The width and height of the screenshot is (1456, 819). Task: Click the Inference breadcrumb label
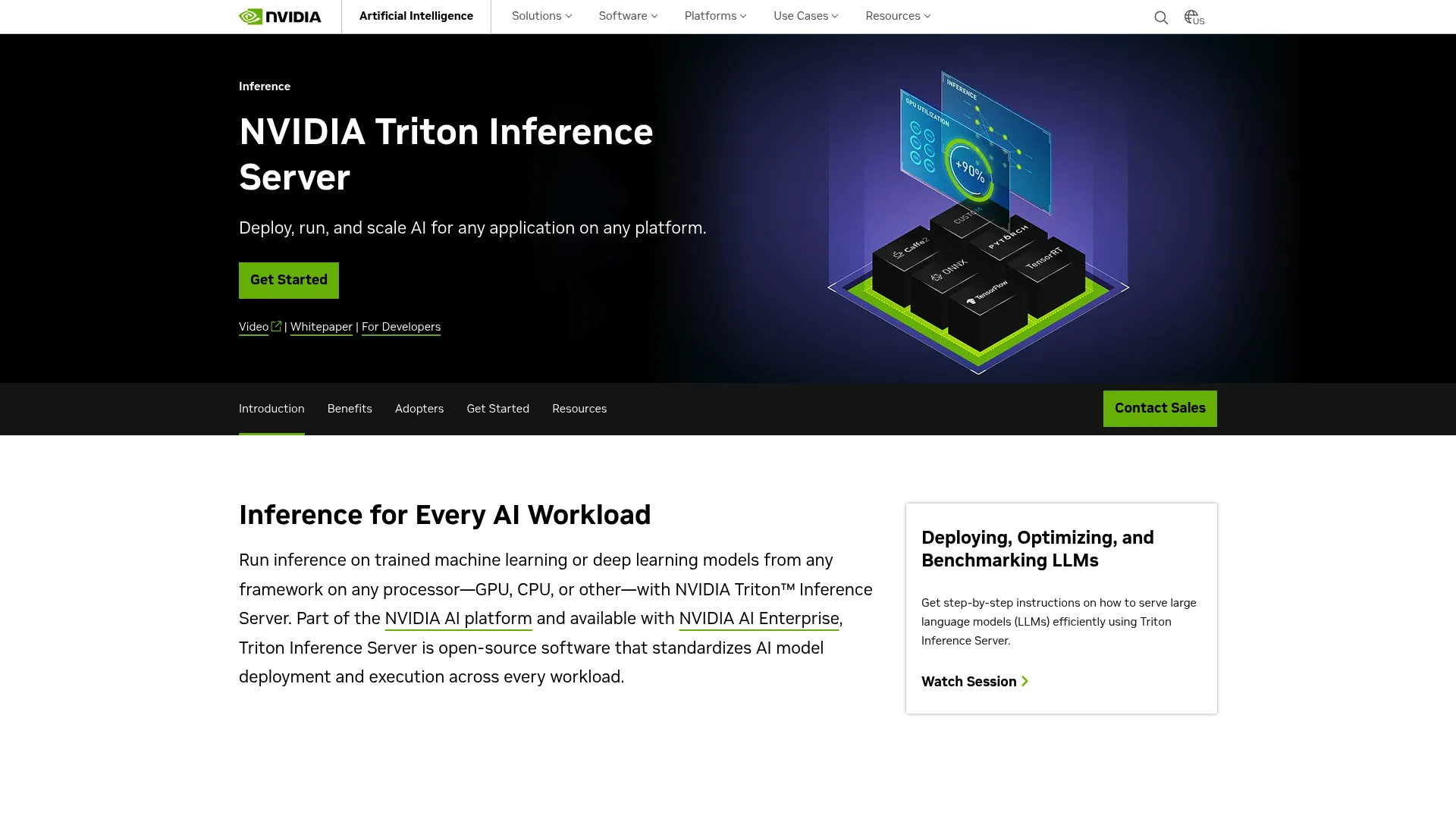pyautogui.click(x=265, y=86)
